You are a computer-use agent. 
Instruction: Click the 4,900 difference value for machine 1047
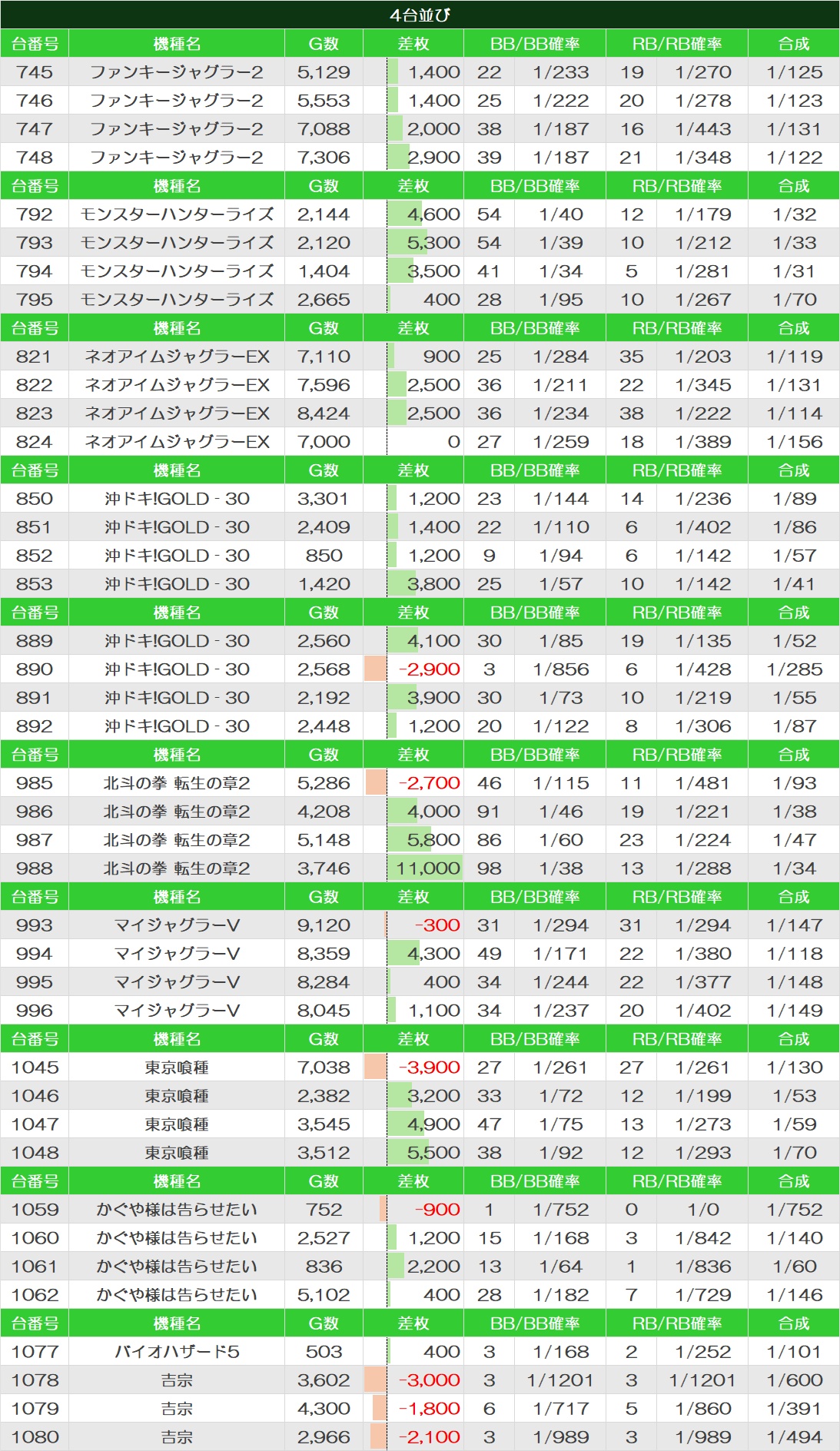pos(433,1124)
